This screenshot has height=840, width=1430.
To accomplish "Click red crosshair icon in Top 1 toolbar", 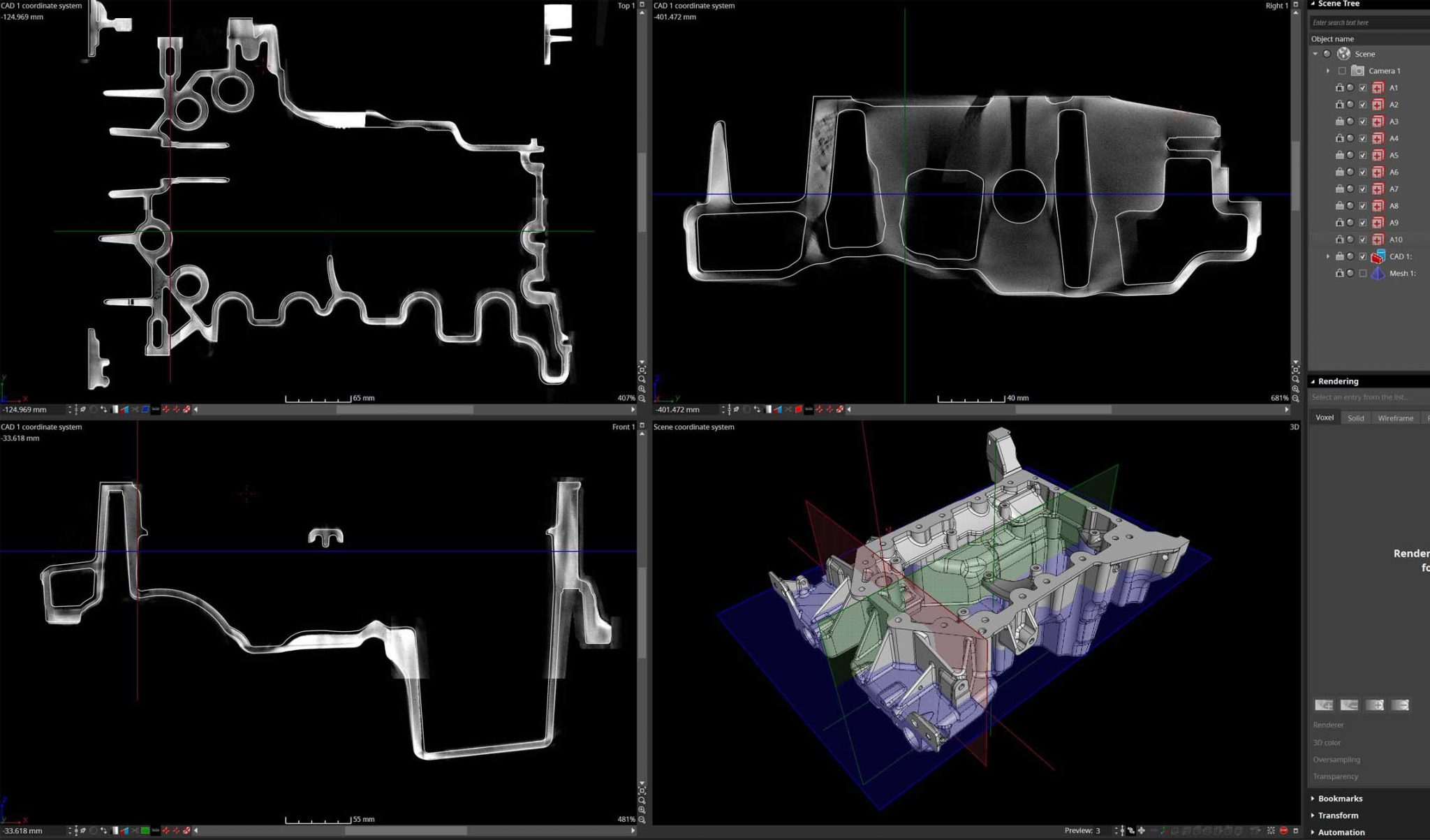I will pyautogui.click(x=165, y=409).
